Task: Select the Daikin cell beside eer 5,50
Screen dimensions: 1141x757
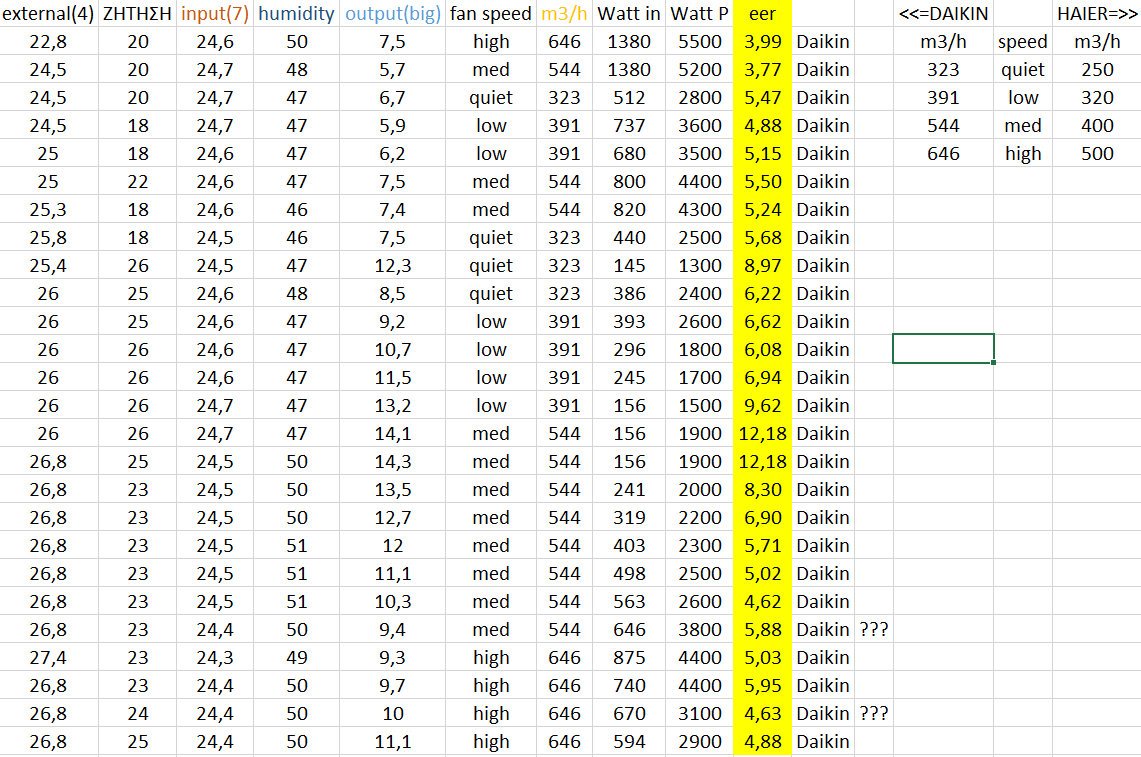Action: 823,182
